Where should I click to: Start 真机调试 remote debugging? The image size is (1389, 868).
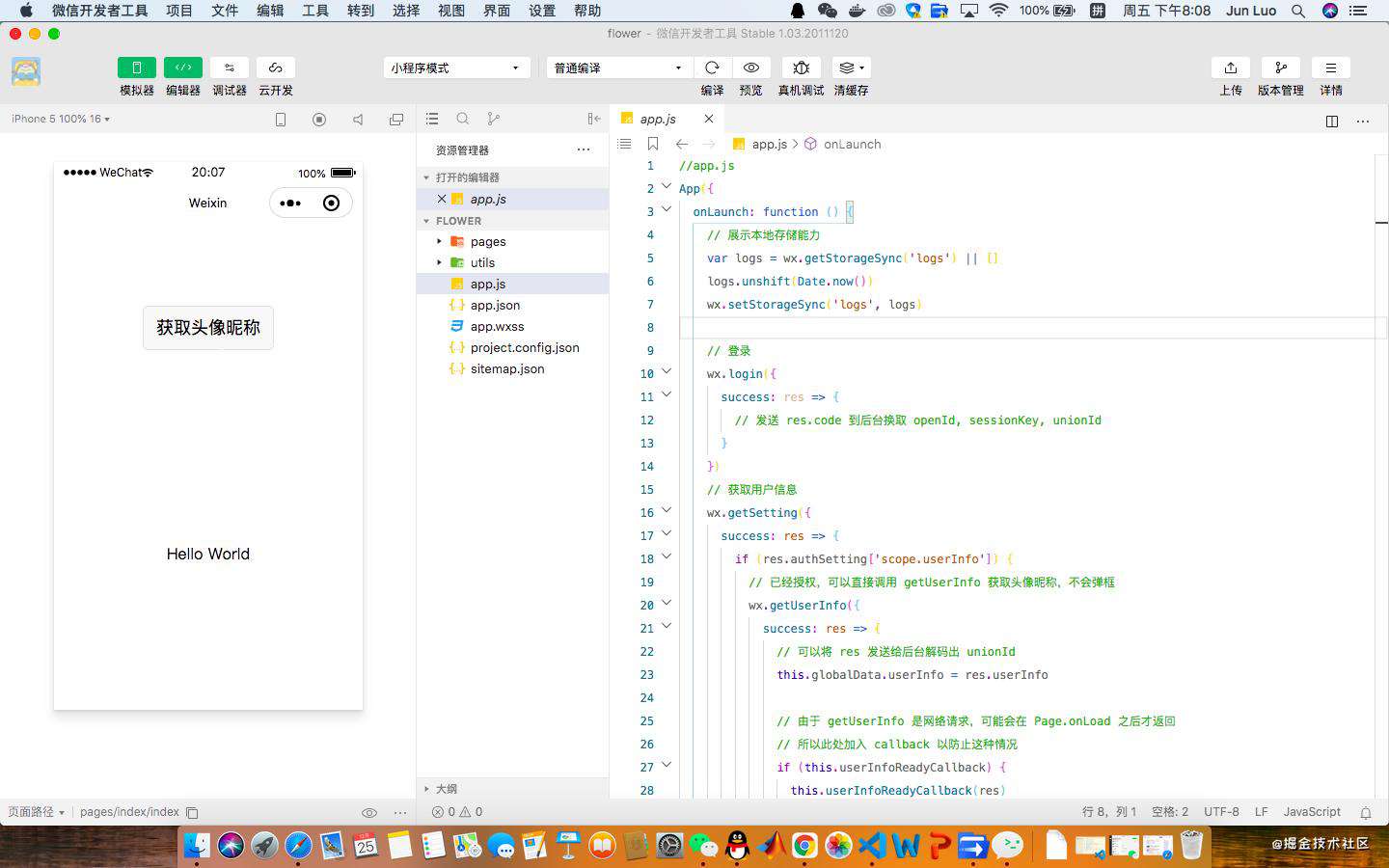[x=801, y=68]
